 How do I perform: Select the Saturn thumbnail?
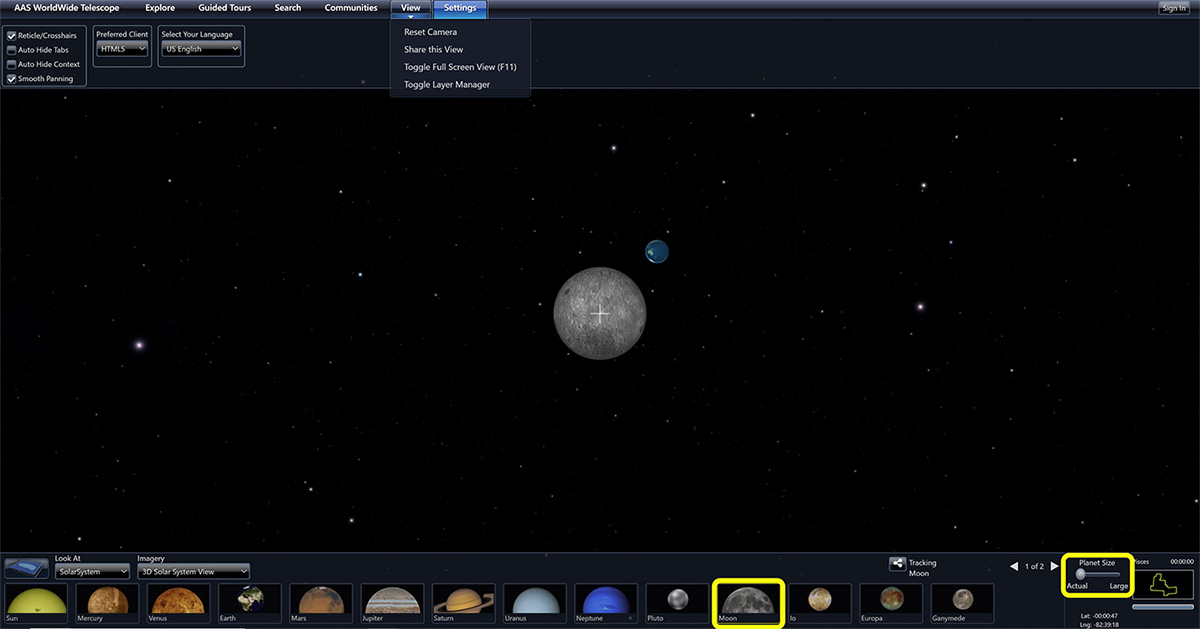tap(462, 604)
